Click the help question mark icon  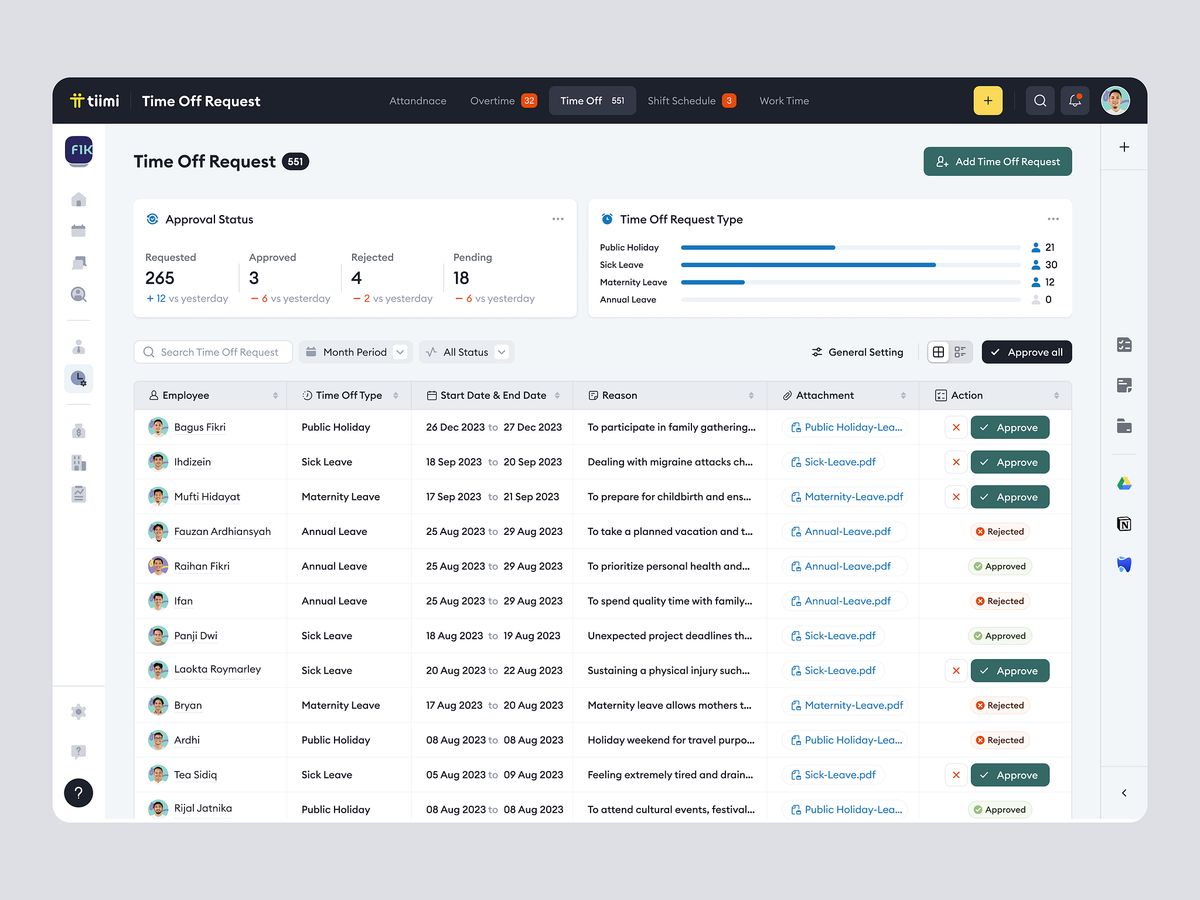79,792
